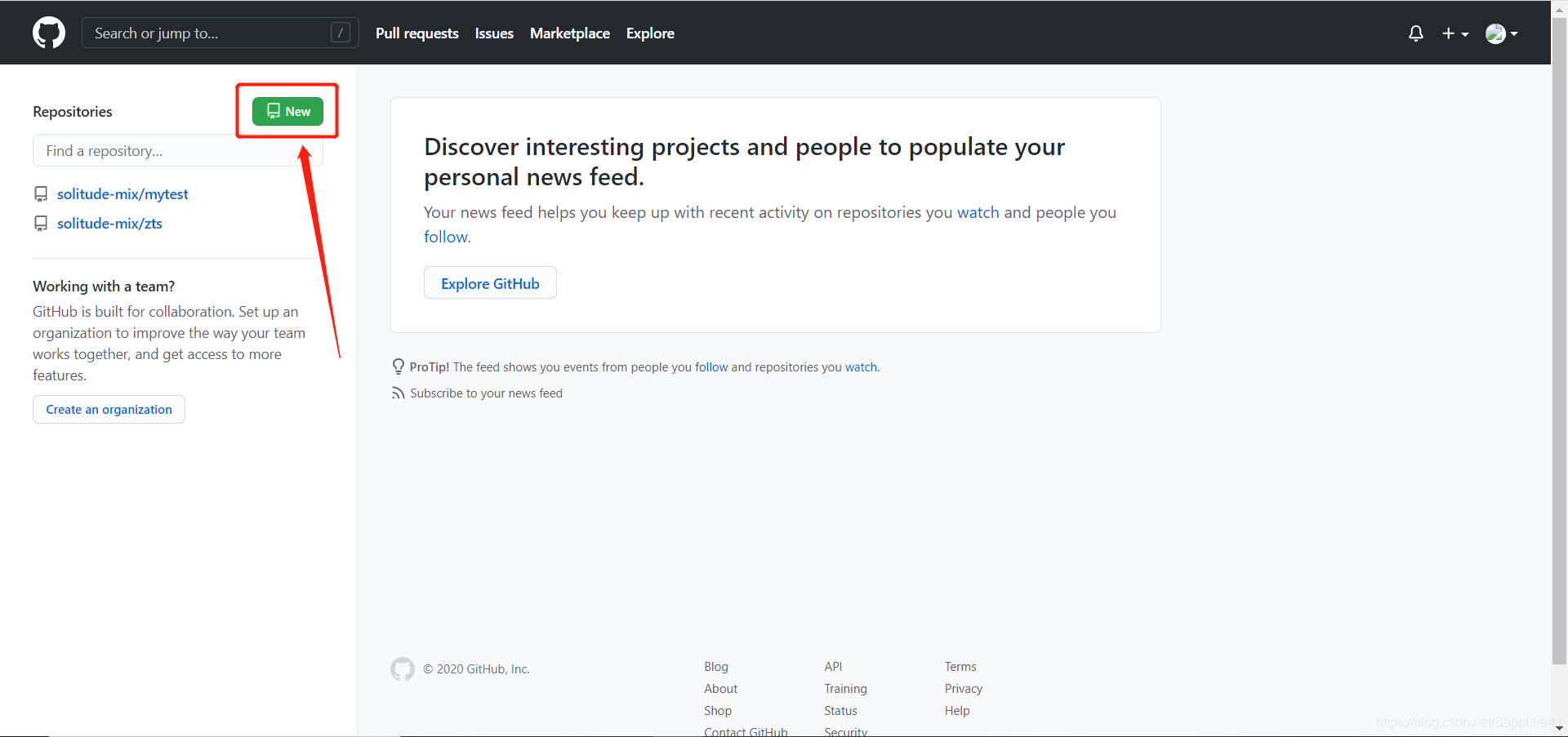The image size is (1568, 737).
Task: Click the RSS feed subscribe icon
Action: click(x=398, y=393)
